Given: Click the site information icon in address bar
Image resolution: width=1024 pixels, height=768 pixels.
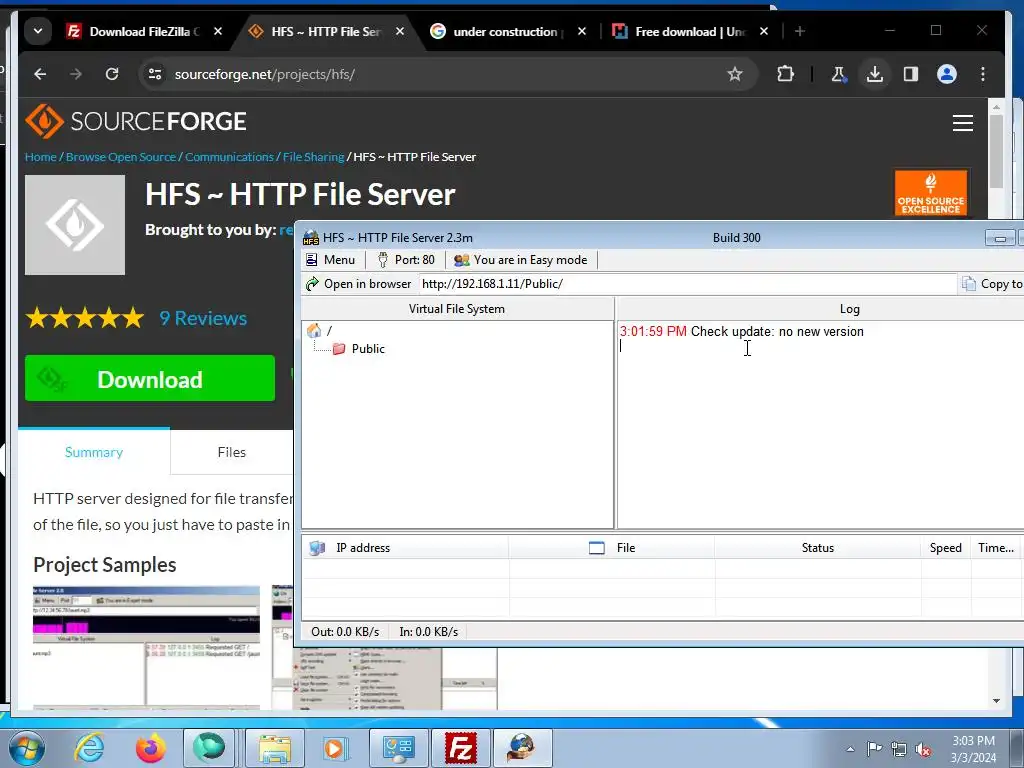Looking at the screenshot, I should point(155,74).
